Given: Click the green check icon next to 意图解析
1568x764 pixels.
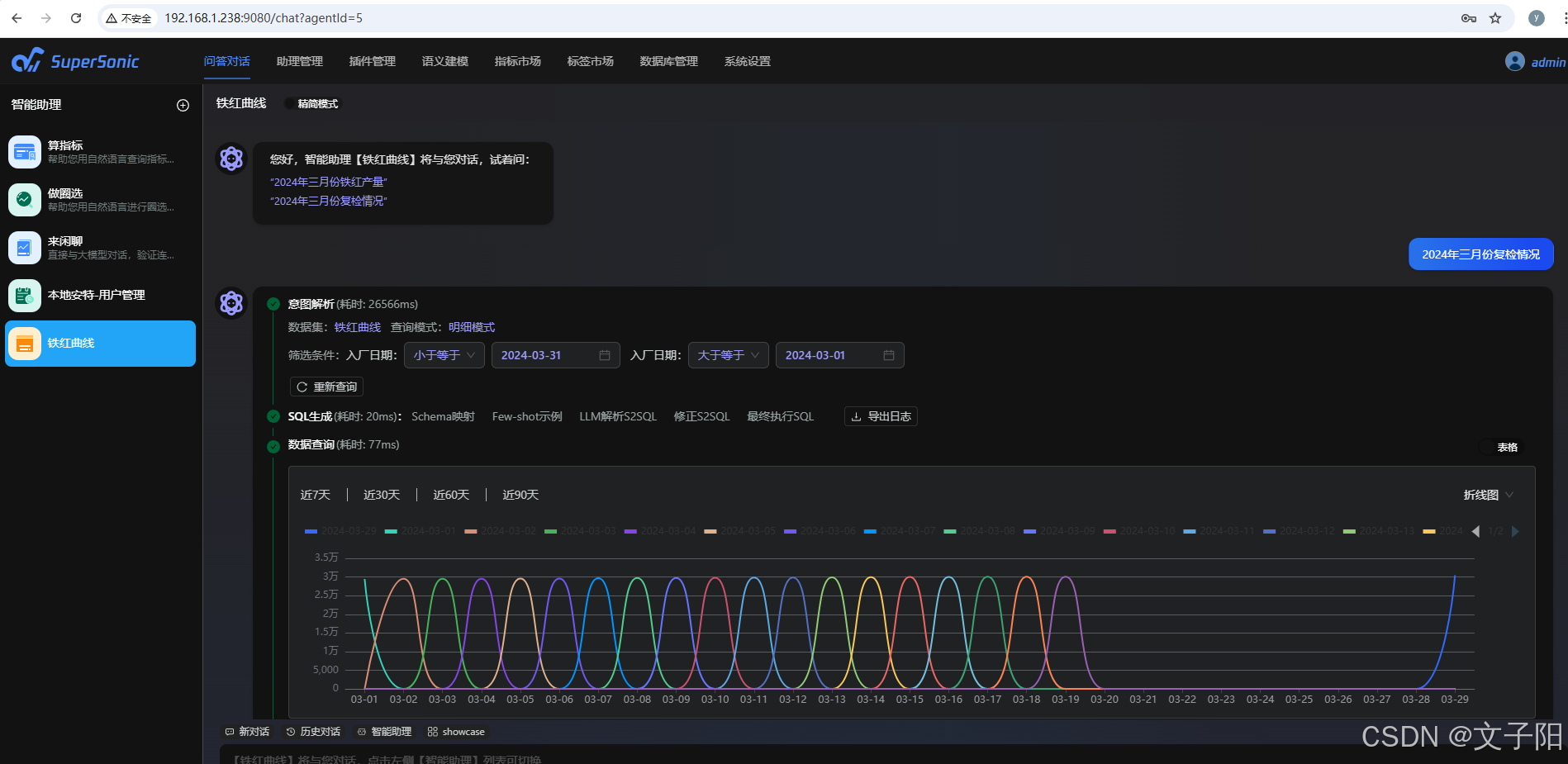Looking at the screenshot, I should (273, 304).
